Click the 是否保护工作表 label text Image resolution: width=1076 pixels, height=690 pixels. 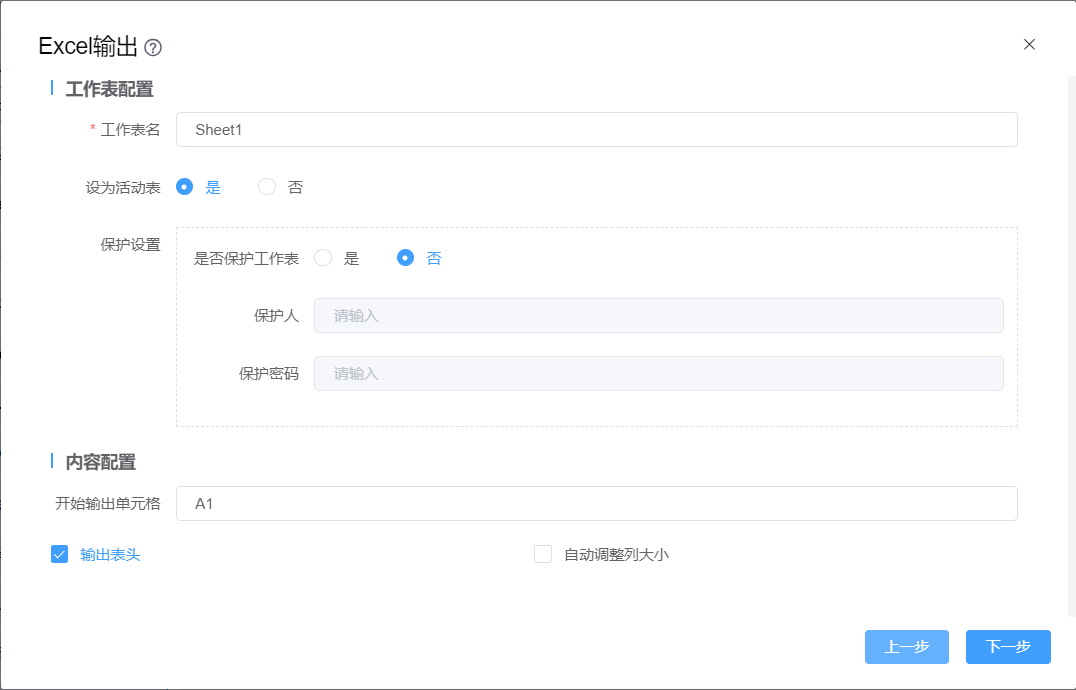click(x=246, y=258)
